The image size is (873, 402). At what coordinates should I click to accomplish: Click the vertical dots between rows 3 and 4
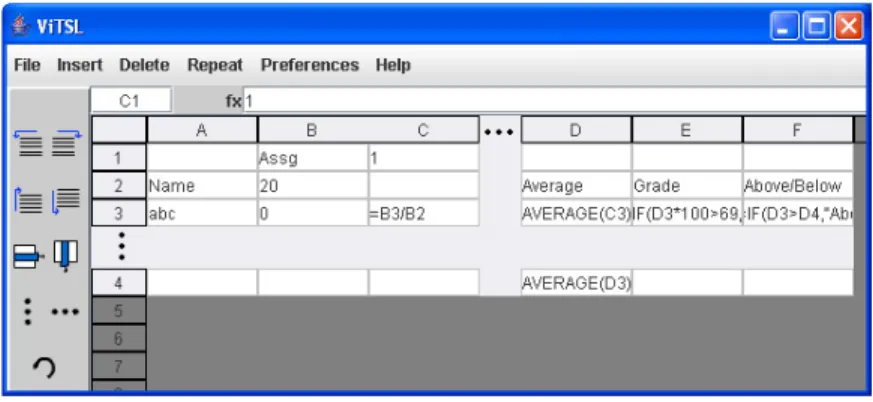pyautogui.click(x=122, y=247)
